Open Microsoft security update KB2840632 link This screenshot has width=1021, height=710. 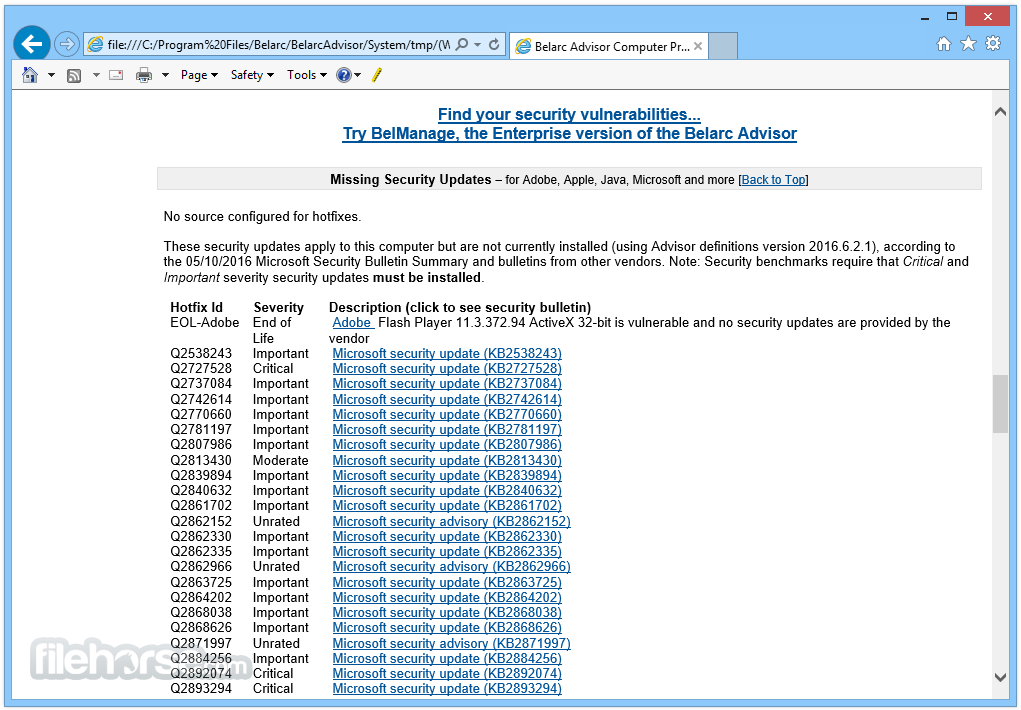447,490
